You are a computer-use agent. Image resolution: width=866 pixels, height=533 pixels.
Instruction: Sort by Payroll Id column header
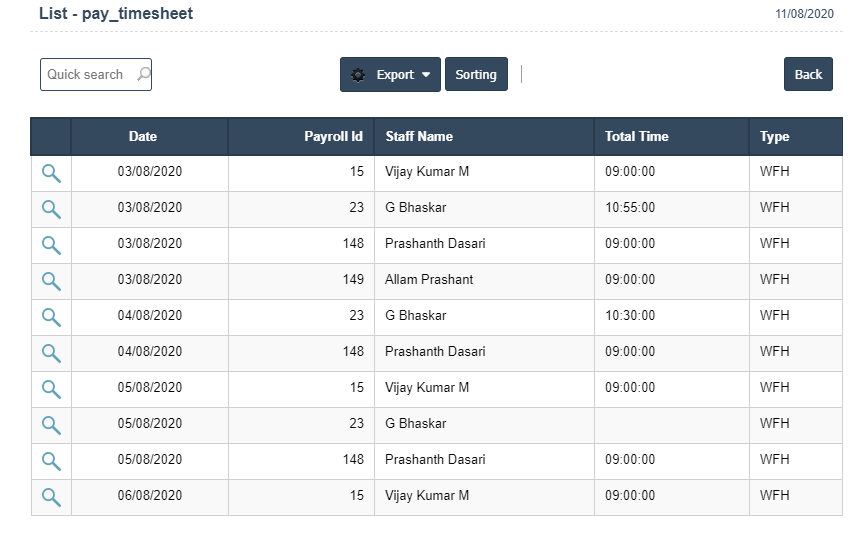pyautogui.click(x=333, y=137)
